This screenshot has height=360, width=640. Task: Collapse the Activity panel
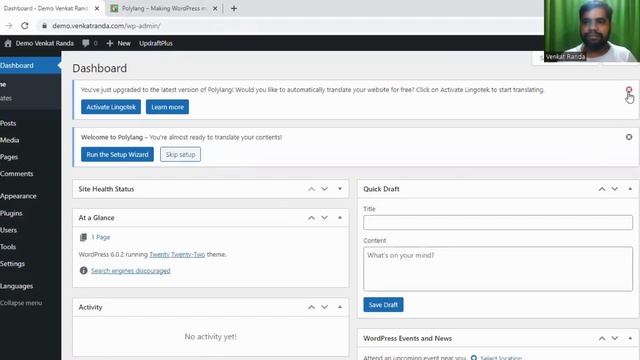pyautogui.click(x=340, y=307)
